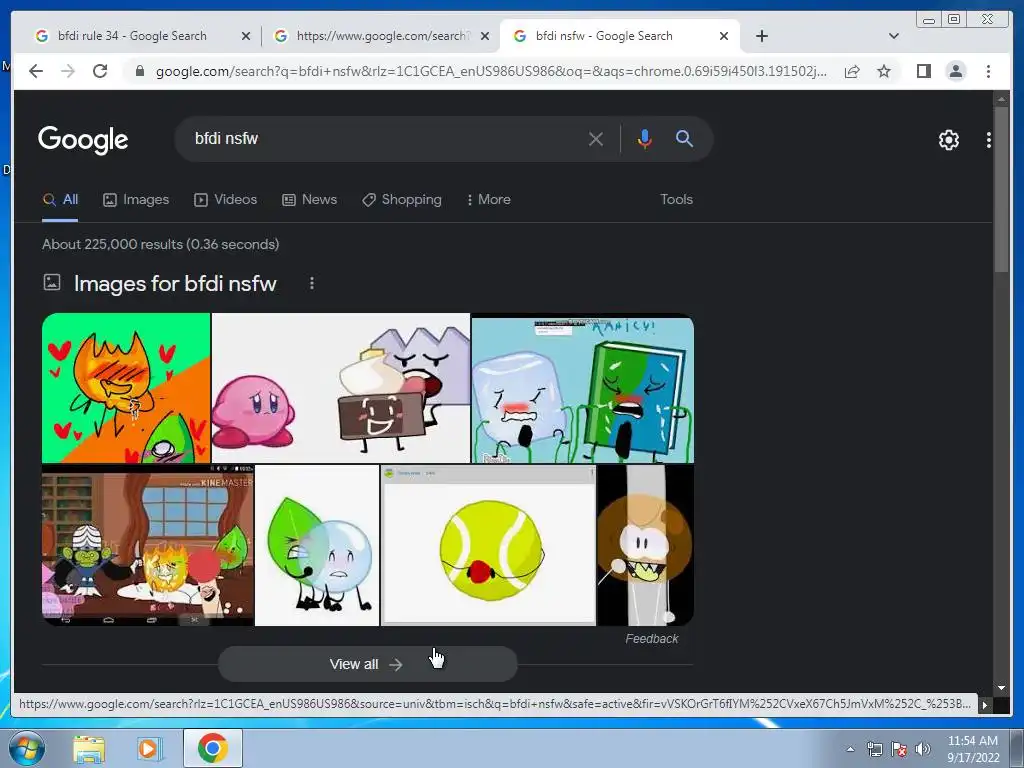
Task: Start voice search with microphone icon
Action: coord(645,139)
